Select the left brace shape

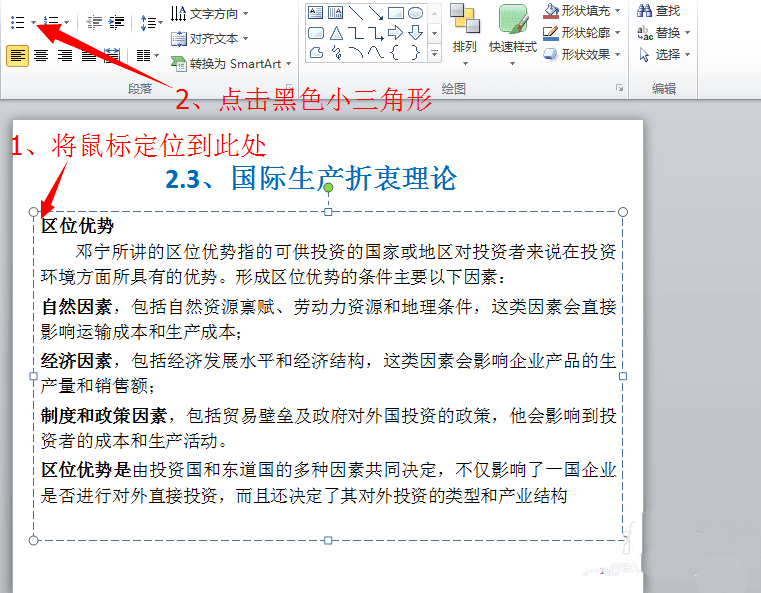(x=395, y=52)
